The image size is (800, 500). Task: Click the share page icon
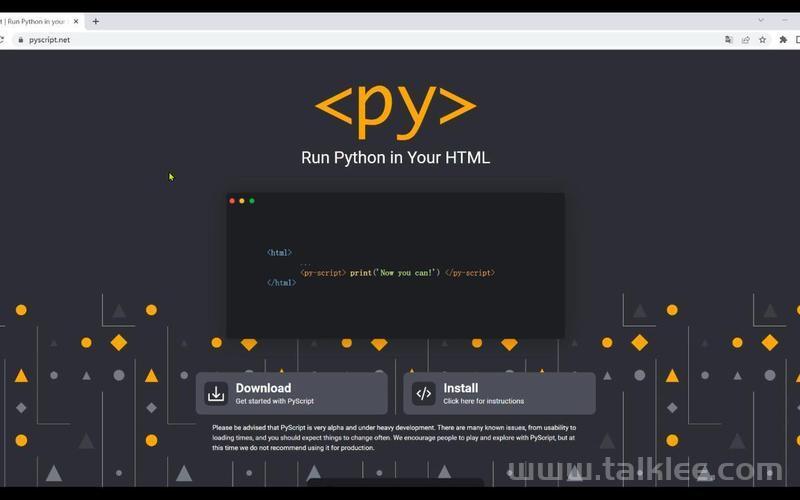click(745, 40)
